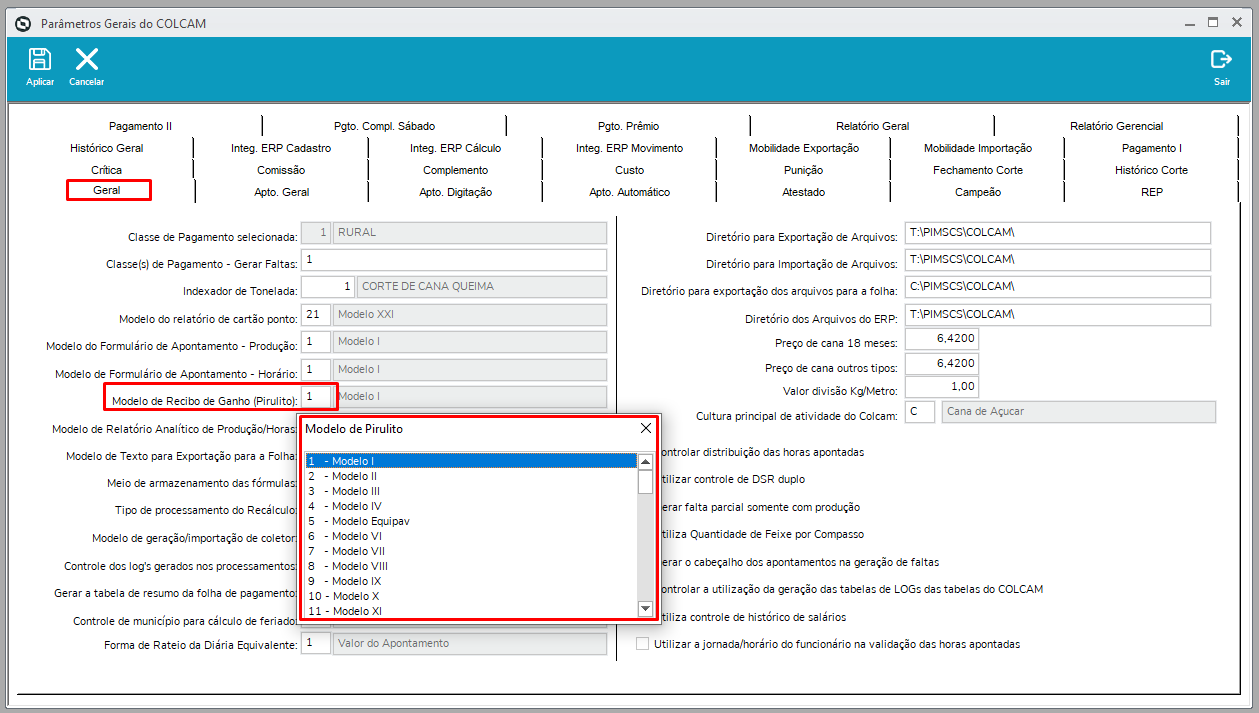
Task: Open the Integ. ERP Cálculo tab
Action: tap(455, 148)
